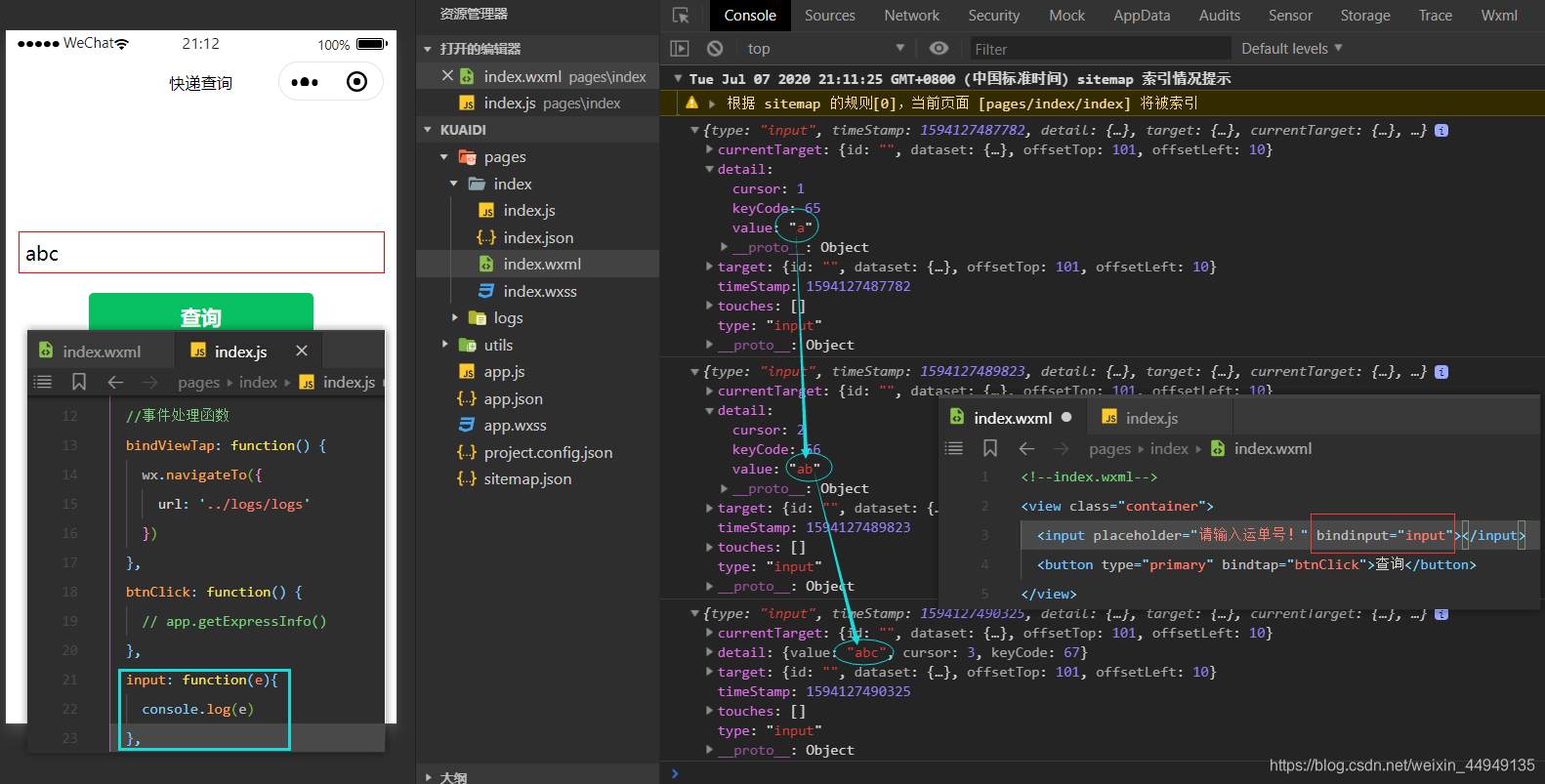Switch to the Sources tab
Viewport: 1545px width, 784px height.
(x=829, y=16)
